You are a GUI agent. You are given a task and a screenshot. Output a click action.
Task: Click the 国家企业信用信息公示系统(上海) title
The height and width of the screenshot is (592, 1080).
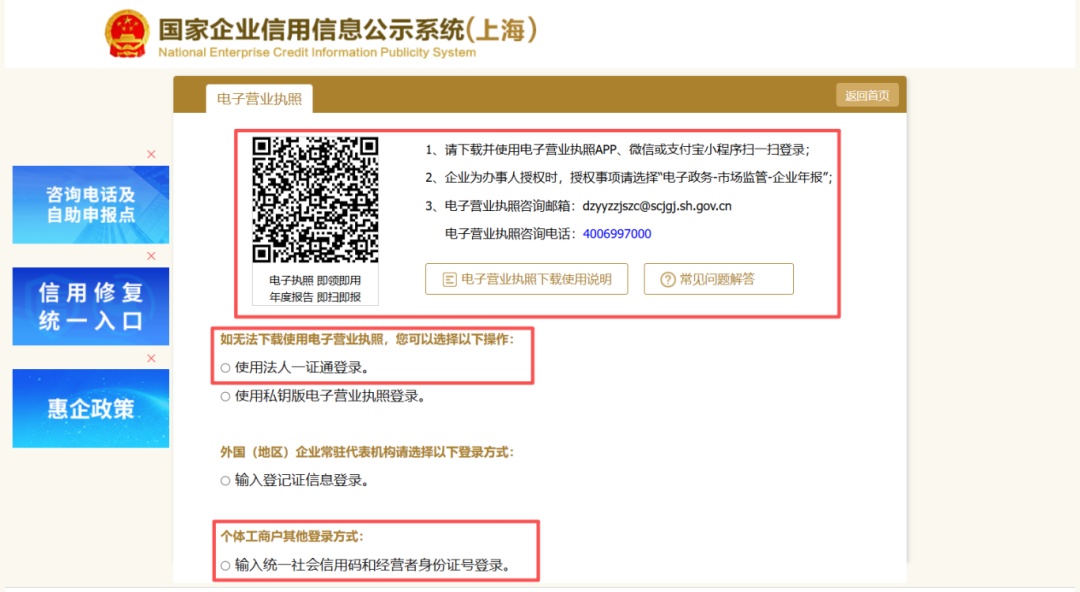347,30
